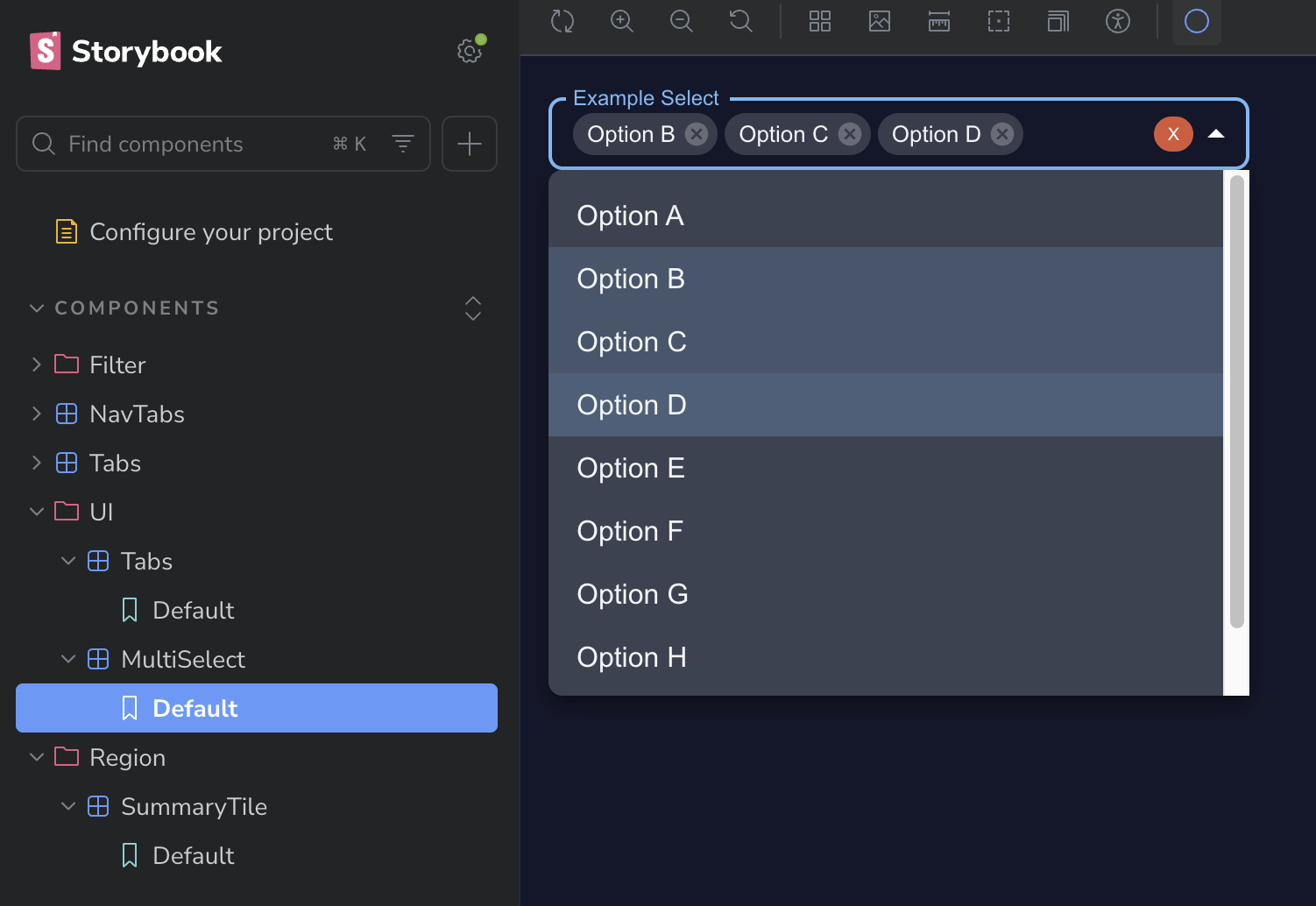Select Option G in the list
This screenshot has width=1316, height=906.
886,594
